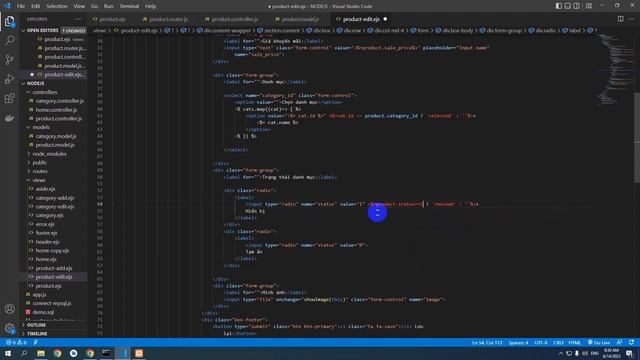This screenshot has width=640, height=360.
Task: Toggle panel layout icon in title bar
Action: (568, 6)
